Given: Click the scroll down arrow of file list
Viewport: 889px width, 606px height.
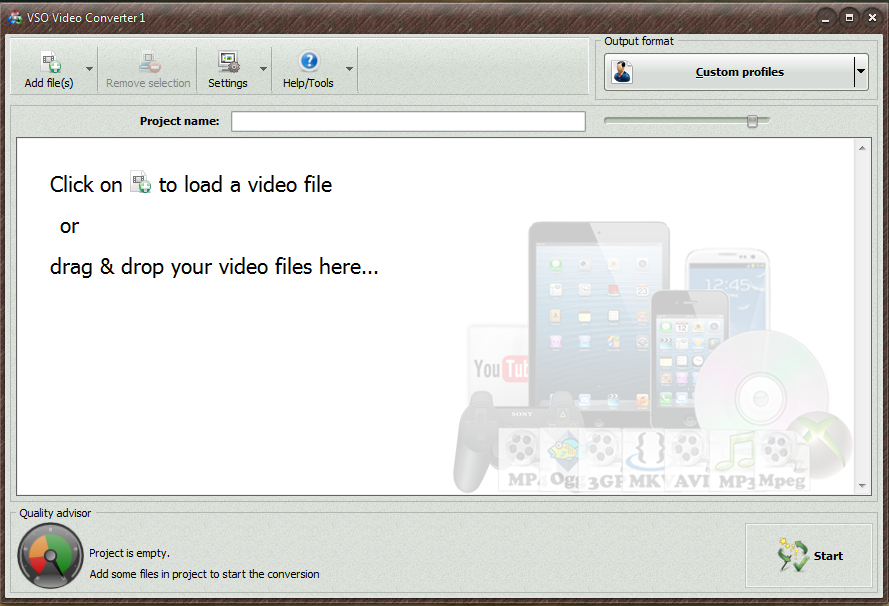Looking at the screenshot, I should (x=862, y=486).
